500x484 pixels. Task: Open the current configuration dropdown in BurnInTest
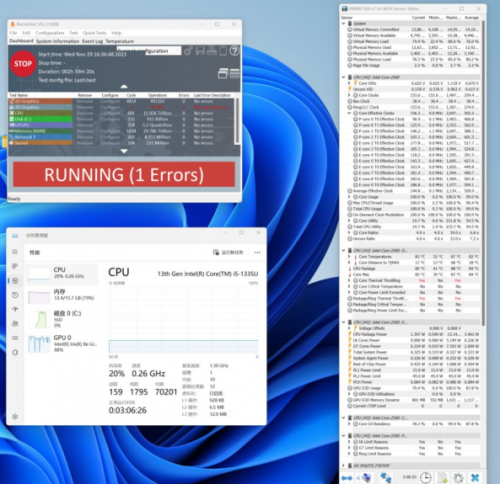pos(149,51)
